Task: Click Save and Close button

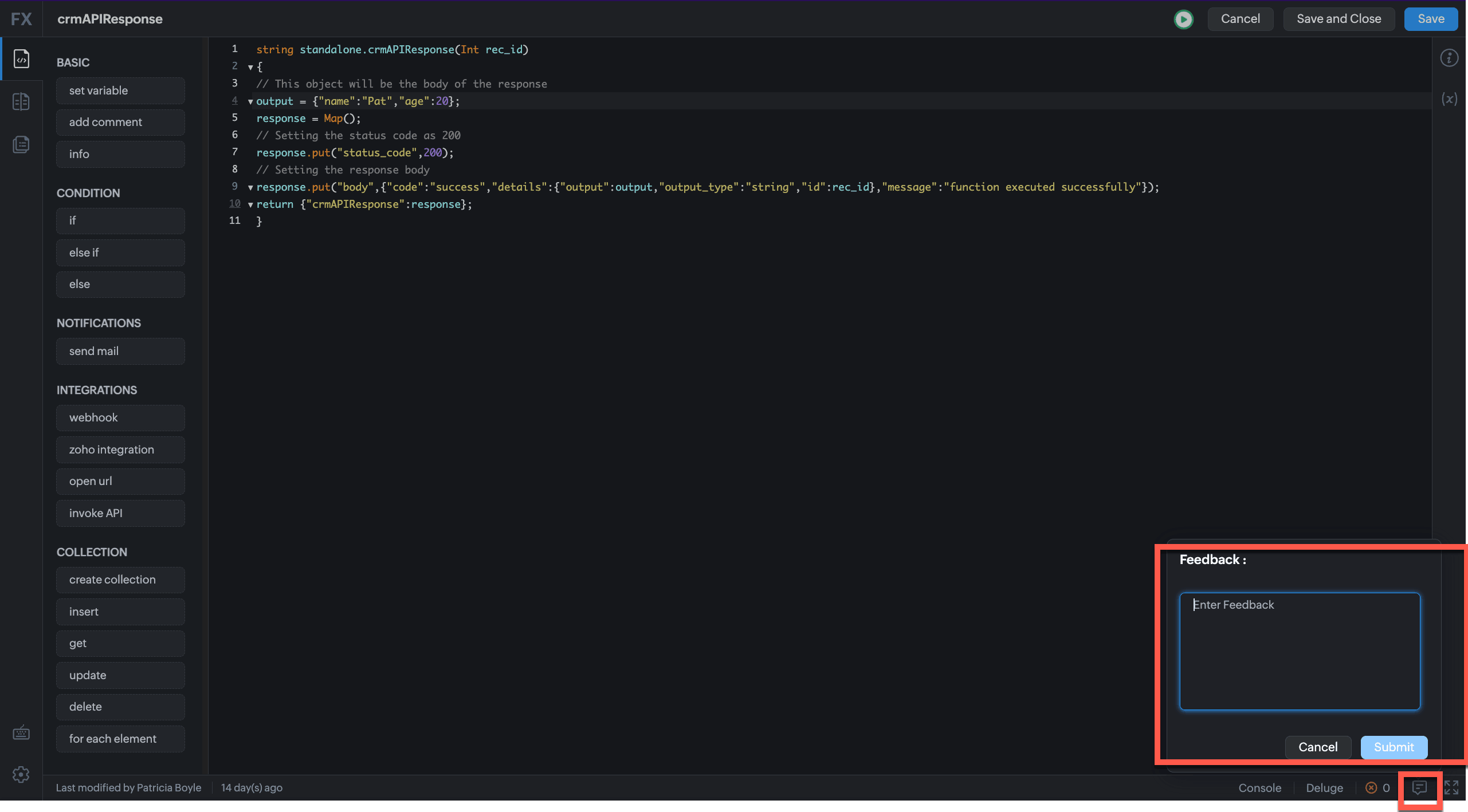Action: (x=1339, y=19)
